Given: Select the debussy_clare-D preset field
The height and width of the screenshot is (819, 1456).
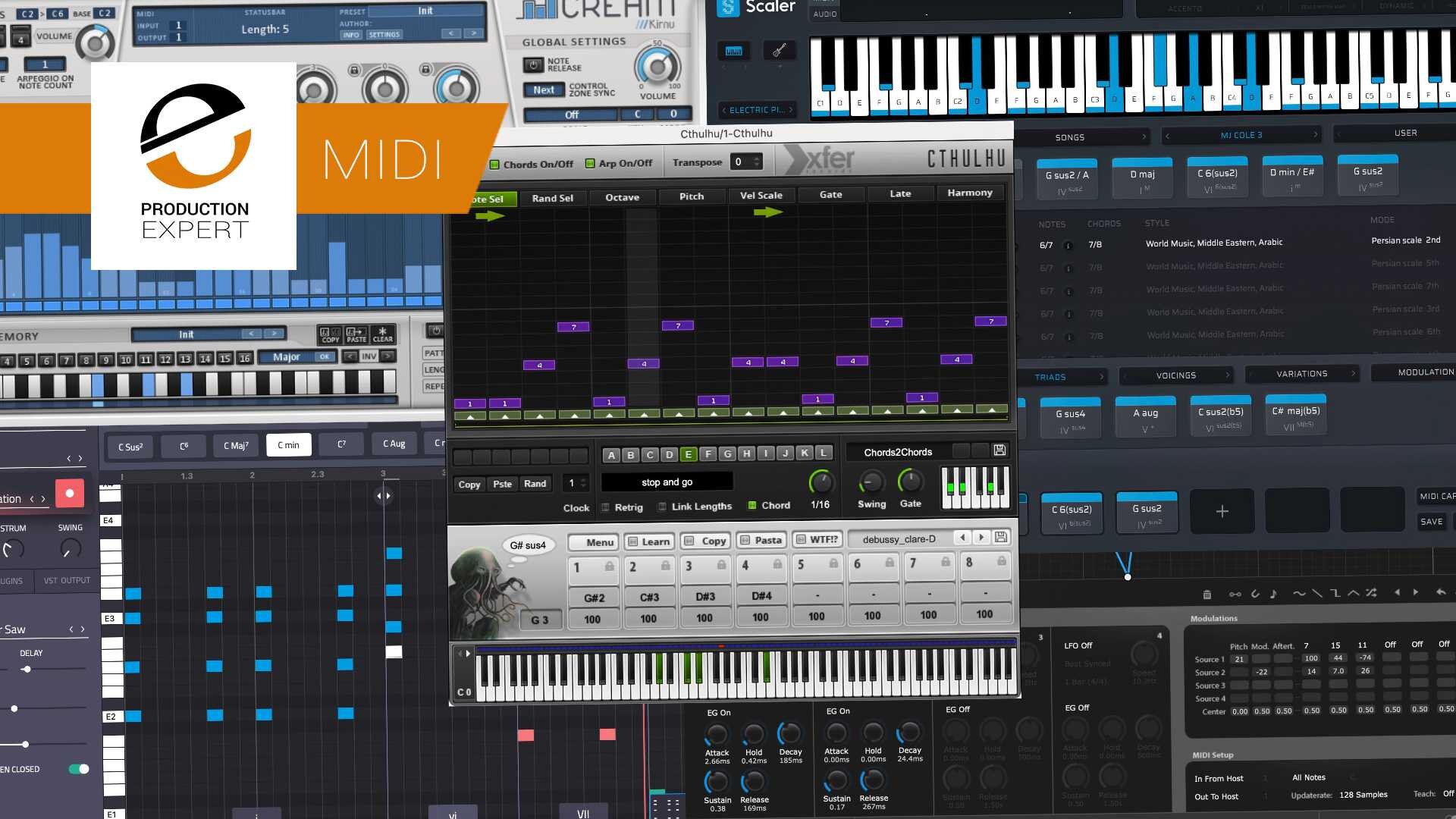Looking at the screenshot, I should 900,539.
